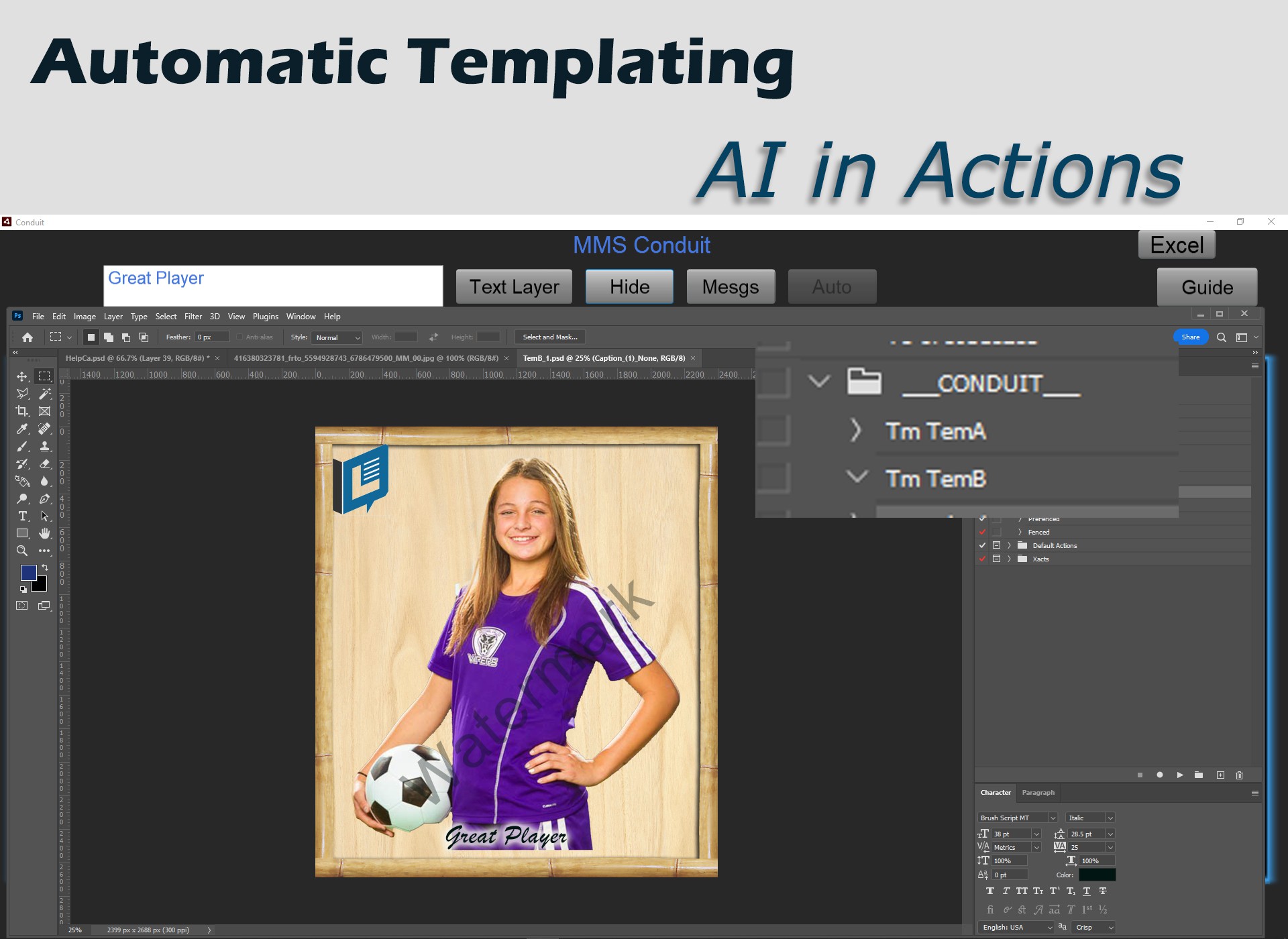Image resolution: width=1288 pixels, height=939 pixels.
Task: Delete action with trash icon
Action: pyautogui.click(x=1240, y=775)
